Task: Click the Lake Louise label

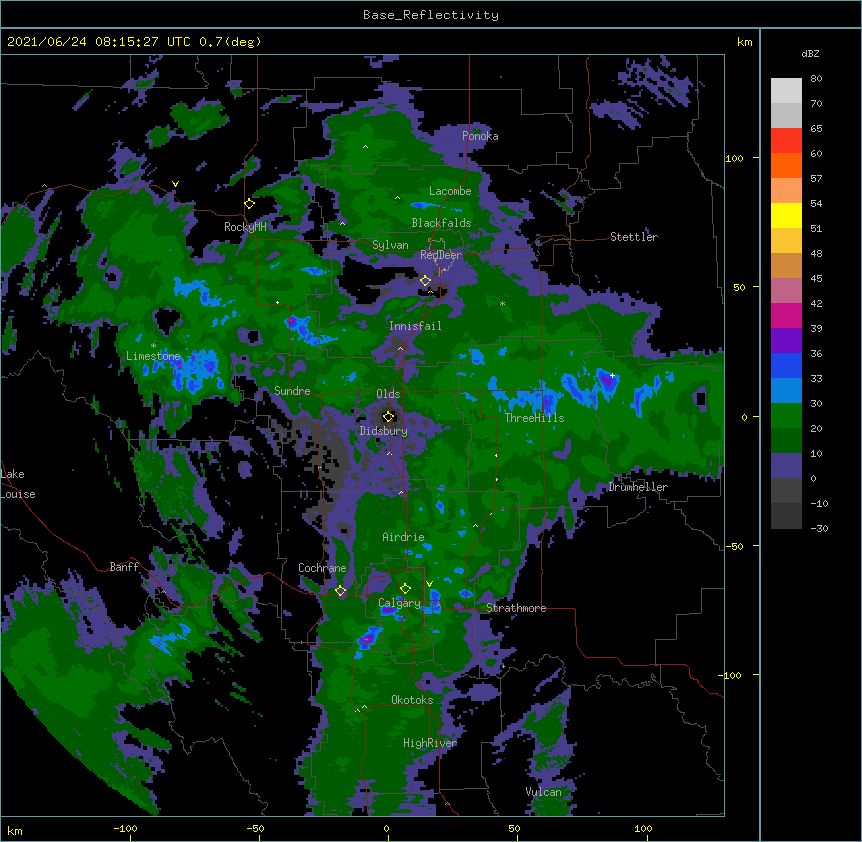Action: coord(18,484)
